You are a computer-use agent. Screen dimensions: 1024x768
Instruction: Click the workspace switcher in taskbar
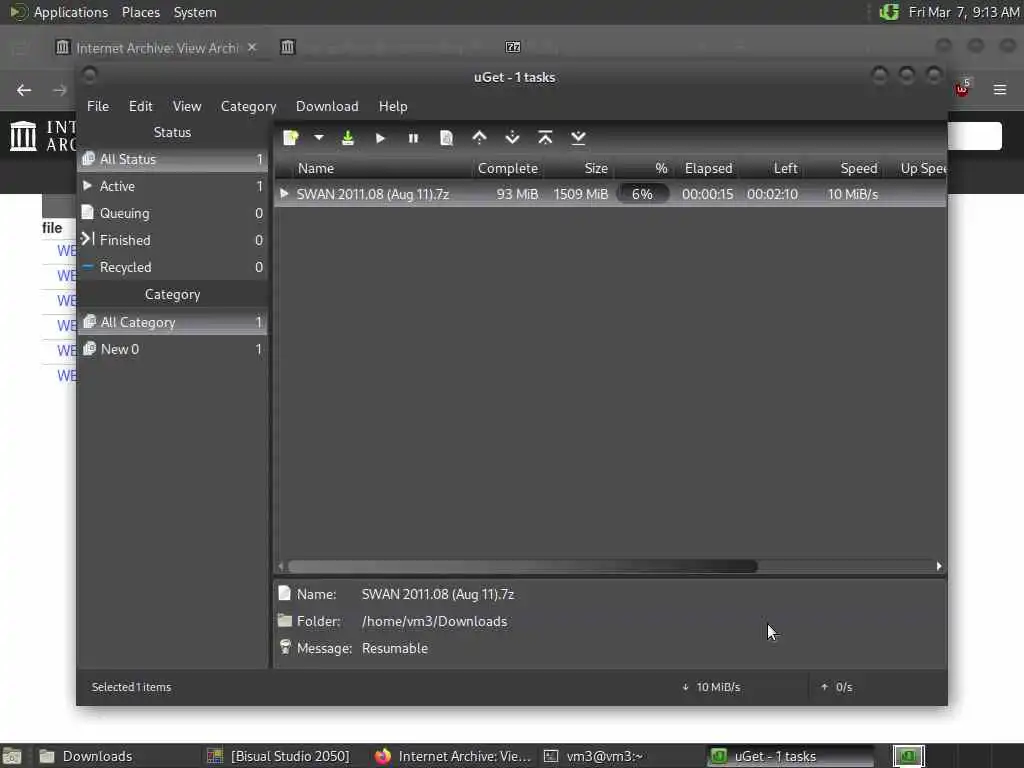[908, 756]
